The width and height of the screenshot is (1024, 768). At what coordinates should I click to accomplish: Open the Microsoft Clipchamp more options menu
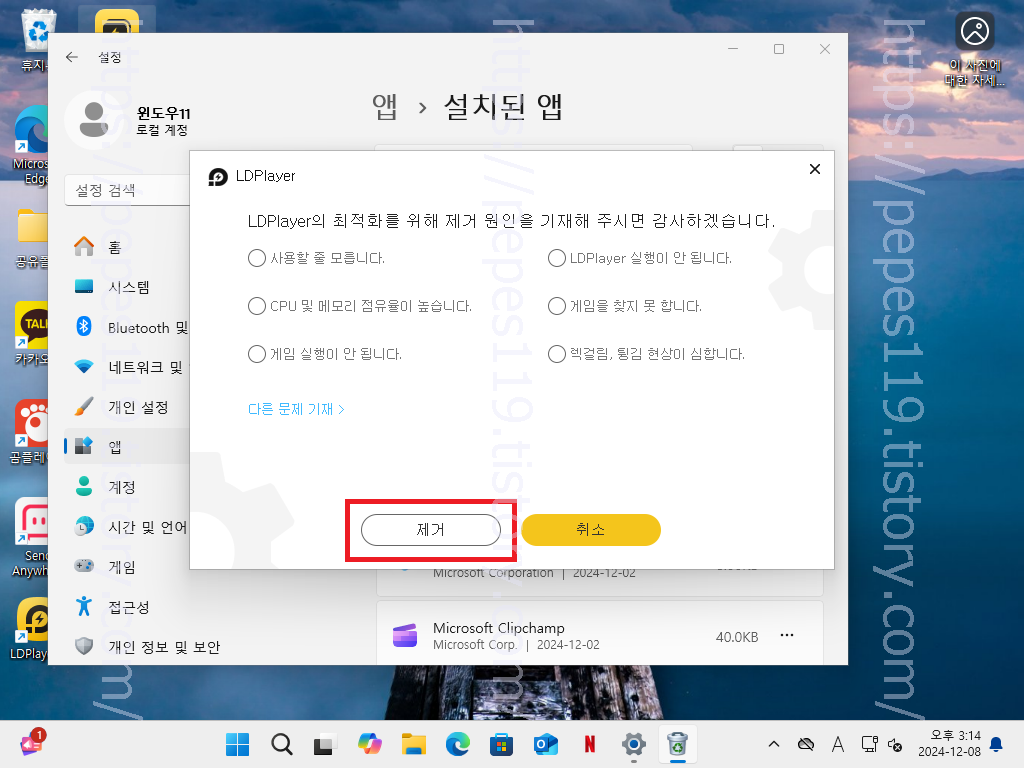(x=787, y=635)
